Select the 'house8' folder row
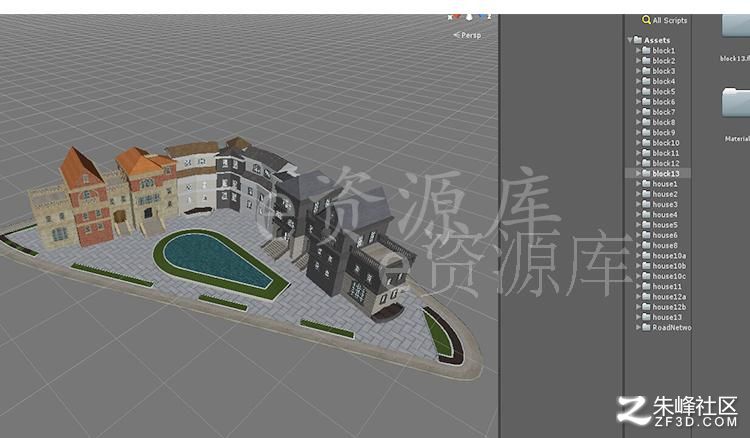Screen dimensions: 750x438 pyautogui.click(x=658, y=245)
